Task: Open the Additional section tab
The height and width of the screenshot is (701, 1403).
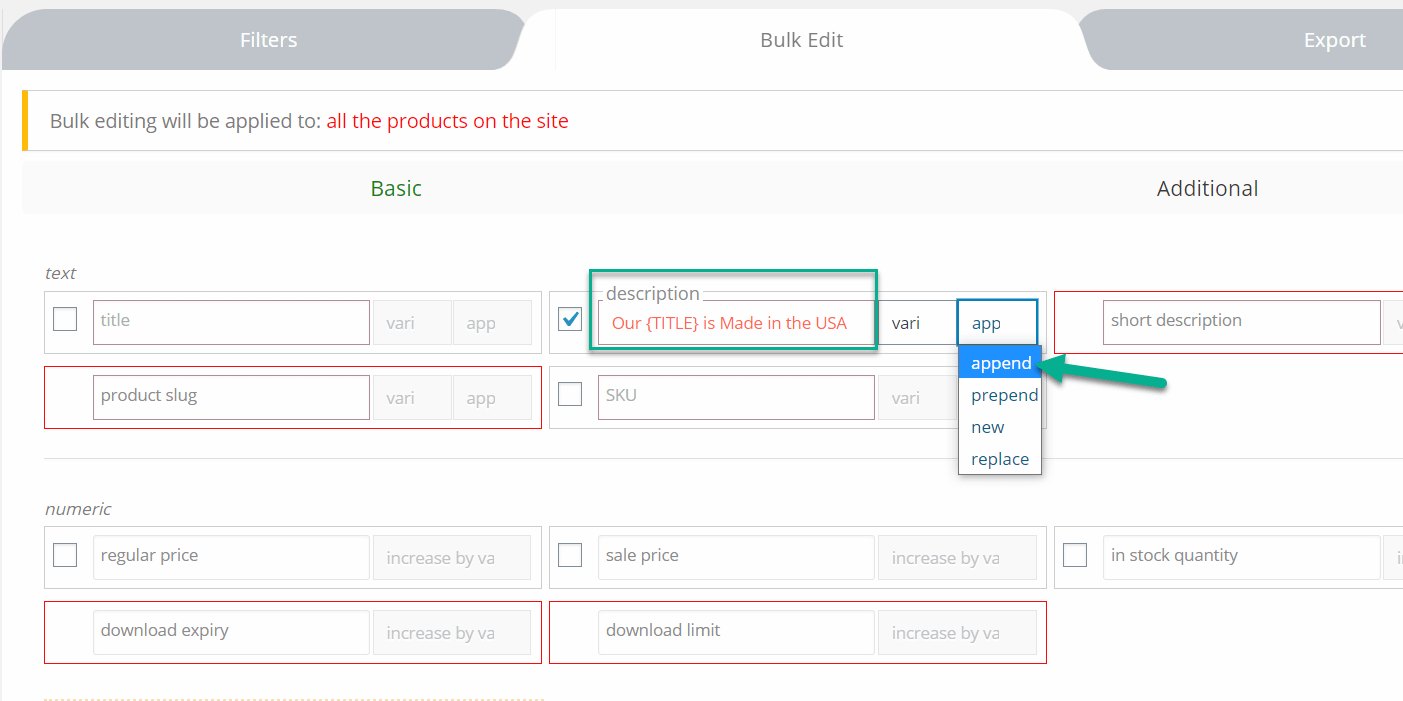Action: click(1207, 188)
